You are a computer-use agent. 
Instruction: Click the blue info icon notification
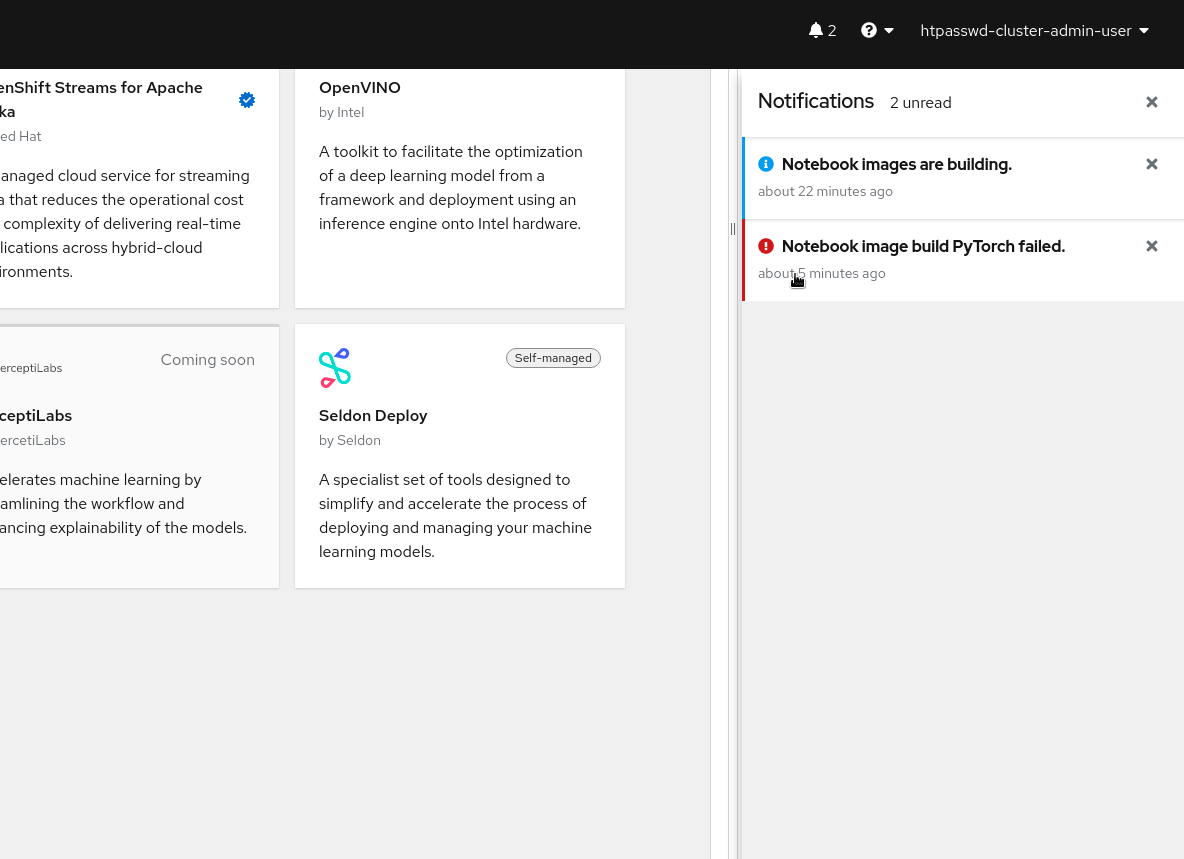(x=766, y=164)
